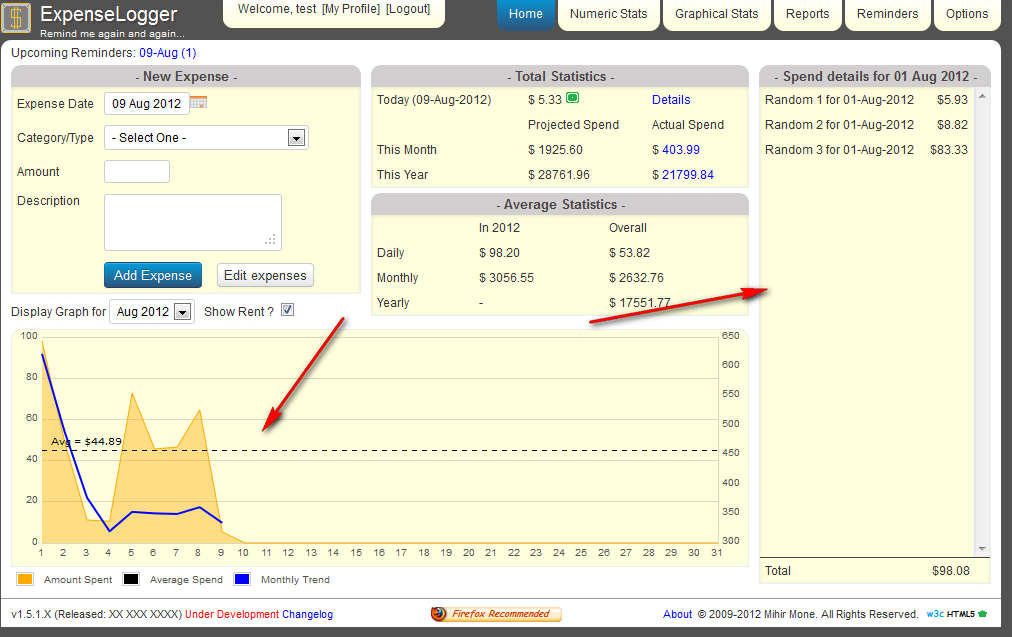
Task: Open the Graphical Stats tab
Action: [x=716, y=14]
